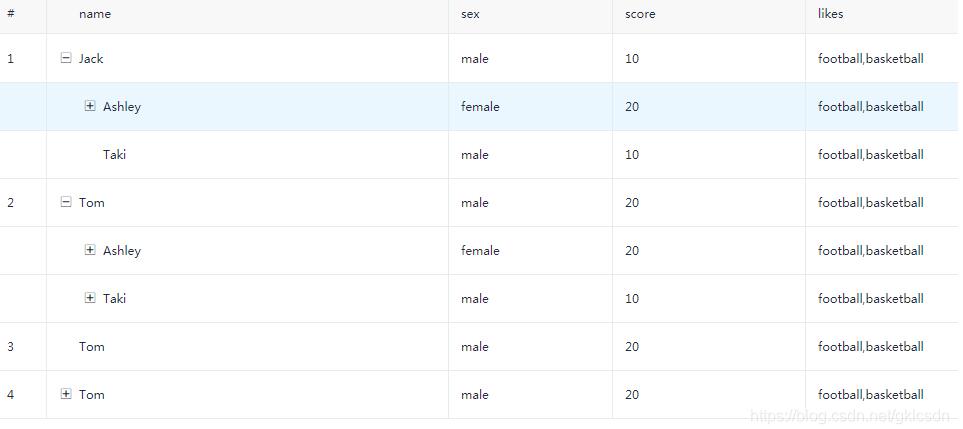Click the "score" column header
The image size is (963, 429).
[640, 14]
